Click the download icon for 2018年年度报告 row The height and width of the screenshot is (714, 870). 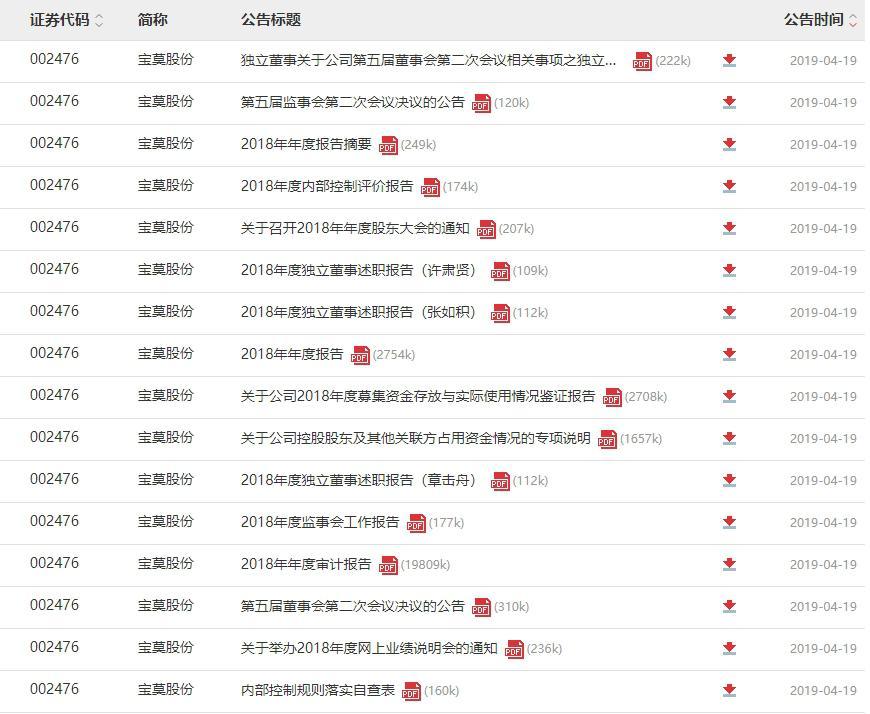coord(729,355)
